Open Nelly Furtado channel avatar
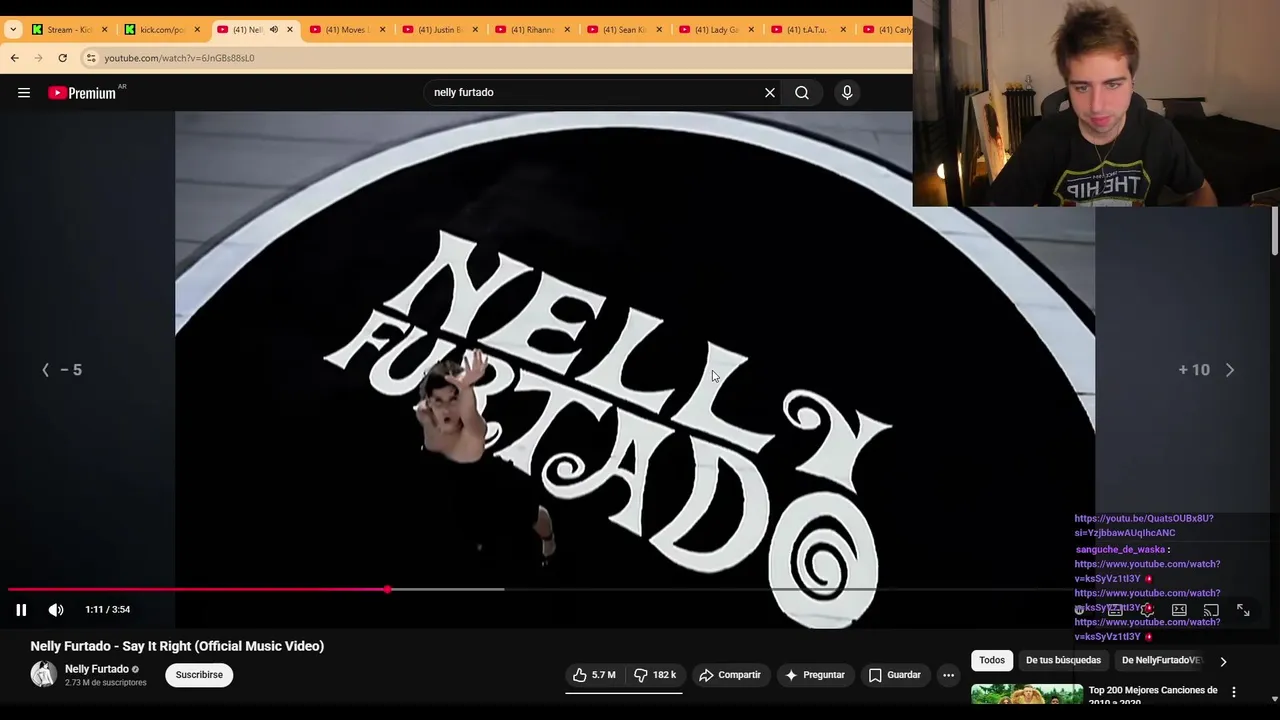 click(x=43, y=674)
